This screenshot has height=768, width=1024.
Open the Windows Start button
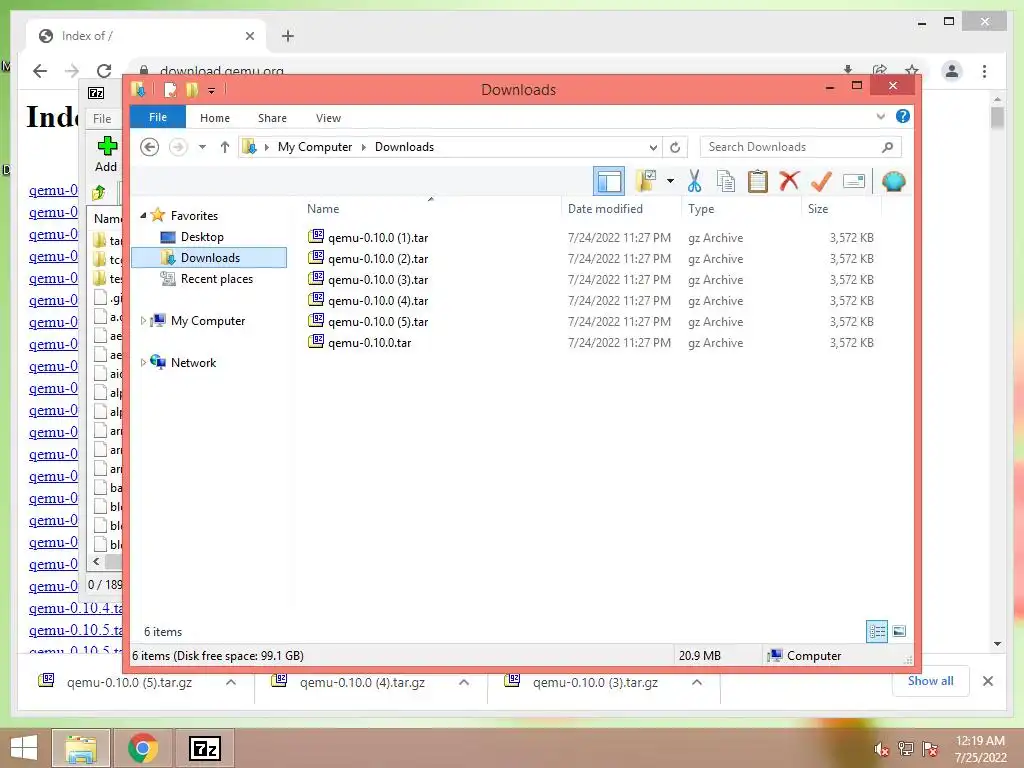[x=24, y=748]
